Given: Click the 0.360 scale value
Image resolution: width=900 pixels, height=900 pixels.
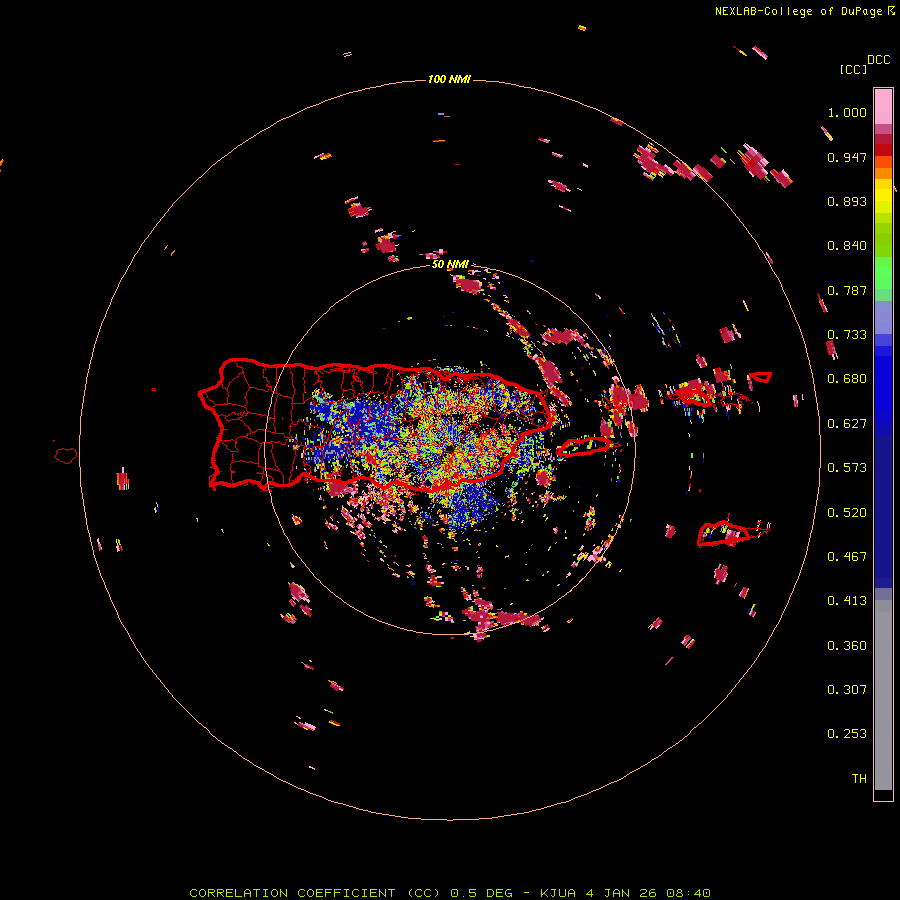Looking at the screenshot, I should pos(847,646).
